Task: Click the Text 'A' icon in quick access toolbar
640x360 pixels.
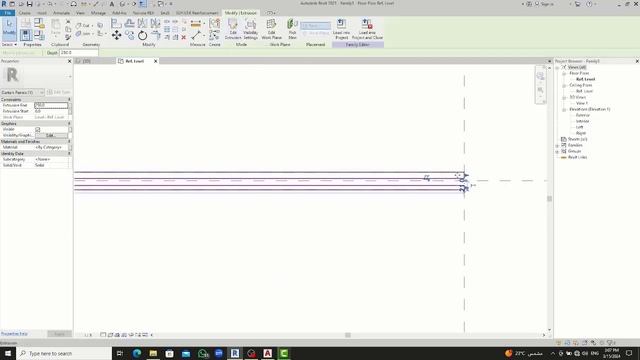Action: click(x=111, y=4)
